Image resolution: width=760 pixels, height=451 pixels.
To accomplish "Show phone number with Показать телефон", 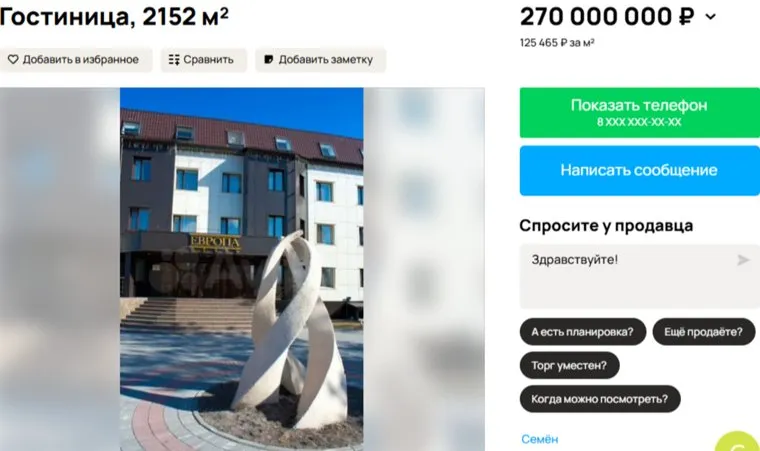I will [640, 113].
